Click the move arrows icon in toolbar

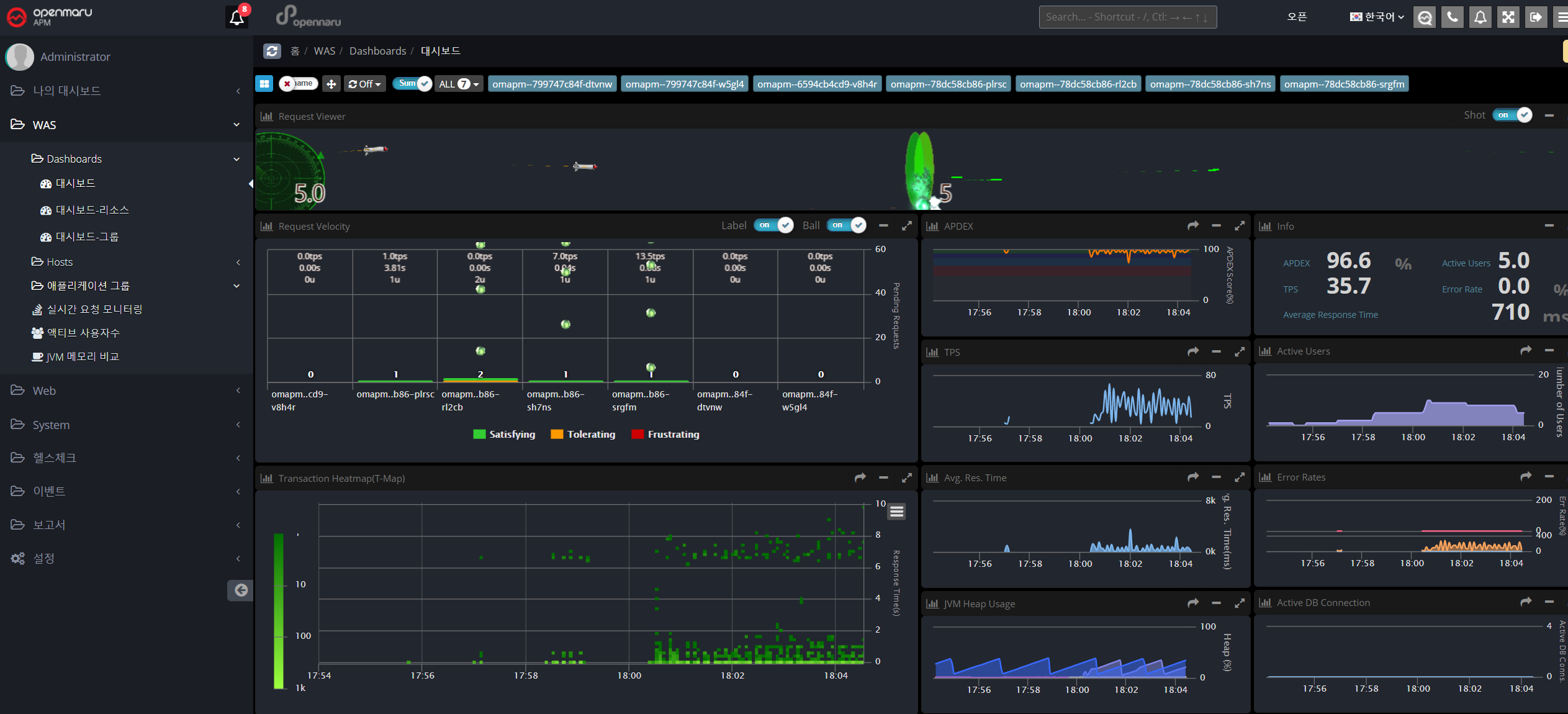[331, 84]
